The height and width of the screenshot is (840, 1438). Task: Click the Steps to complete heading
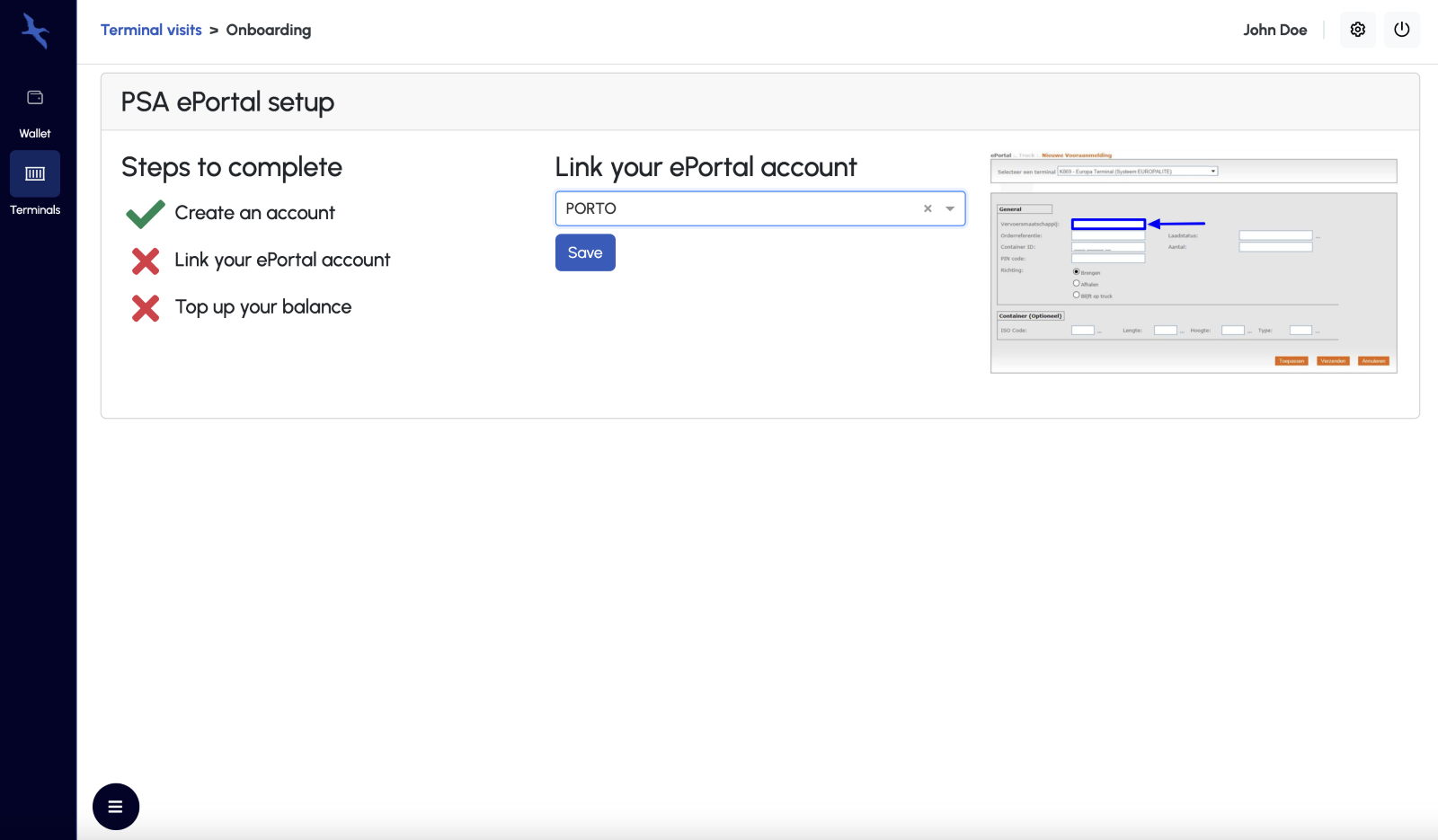point(232,167)
